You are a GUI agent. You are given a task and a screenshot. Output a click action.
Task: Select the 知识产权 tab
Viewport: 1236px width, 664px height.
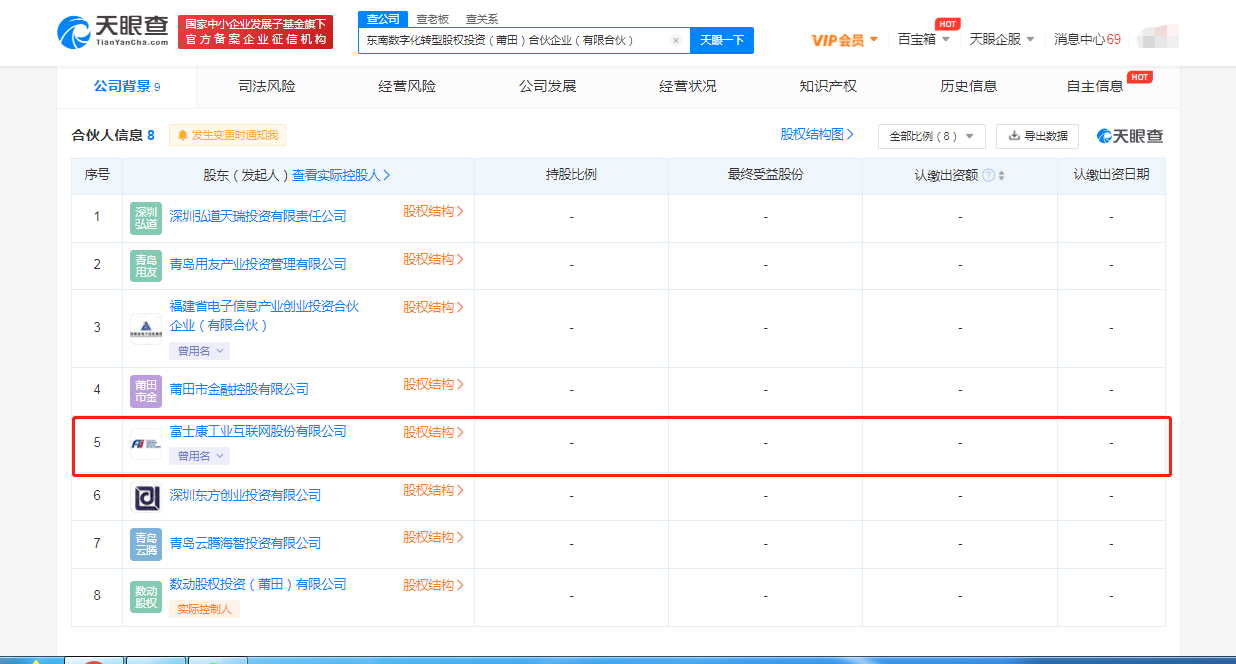coord(828,87)
